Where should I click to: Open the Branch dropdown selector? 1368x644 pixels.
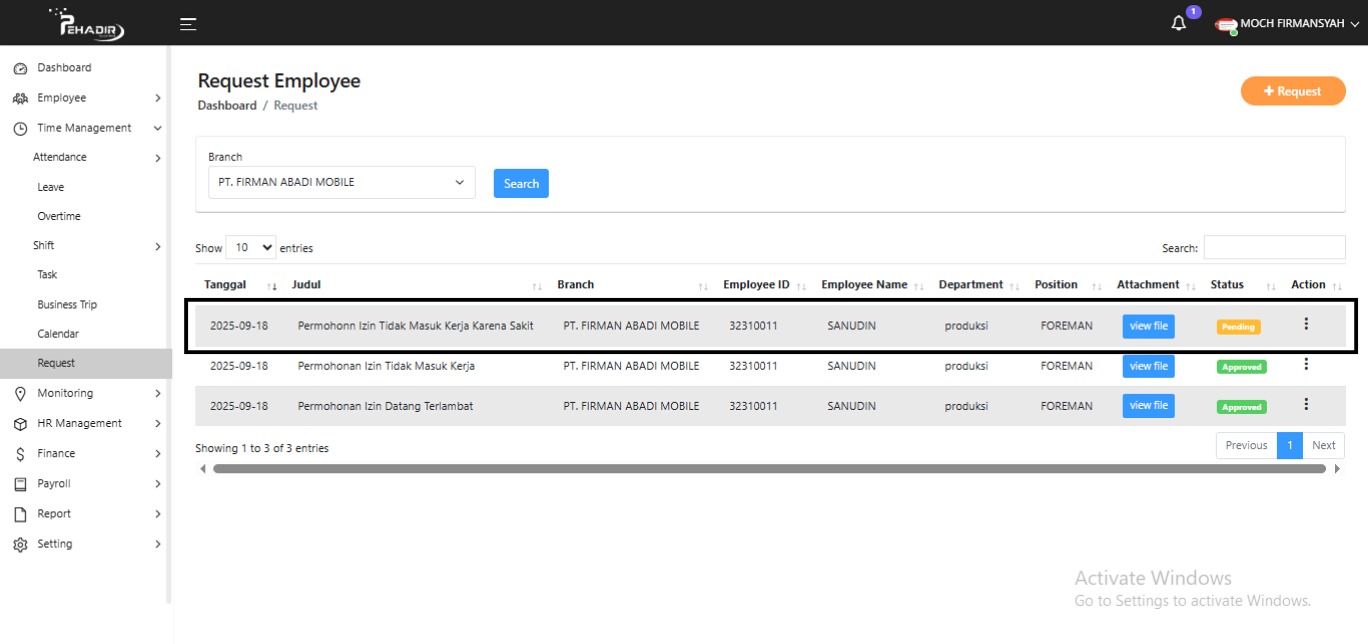point(342,183)
